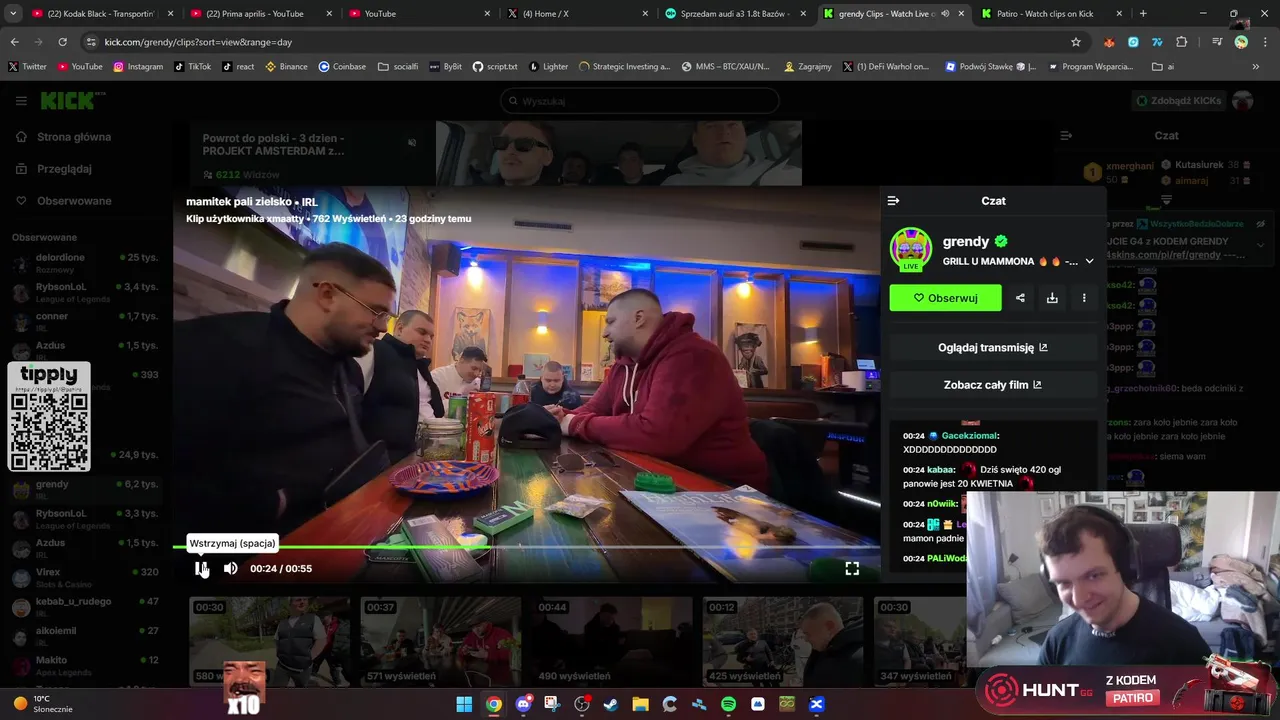Screen dimensions: 1280x720
Task: Click the green Obserwuj follow button
Action: pyautogui.click(x=945, y=298)
